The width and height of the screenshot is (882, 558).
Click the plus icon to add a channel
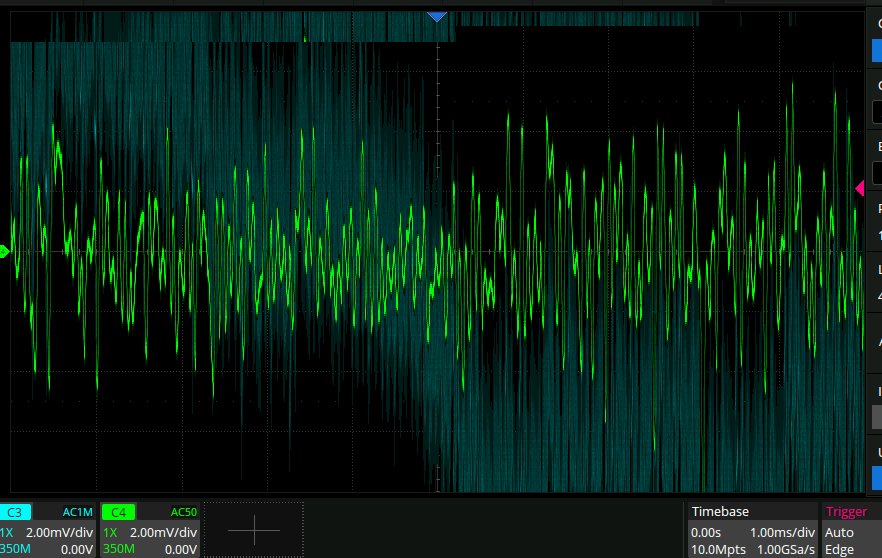click(x=254, y=529)
